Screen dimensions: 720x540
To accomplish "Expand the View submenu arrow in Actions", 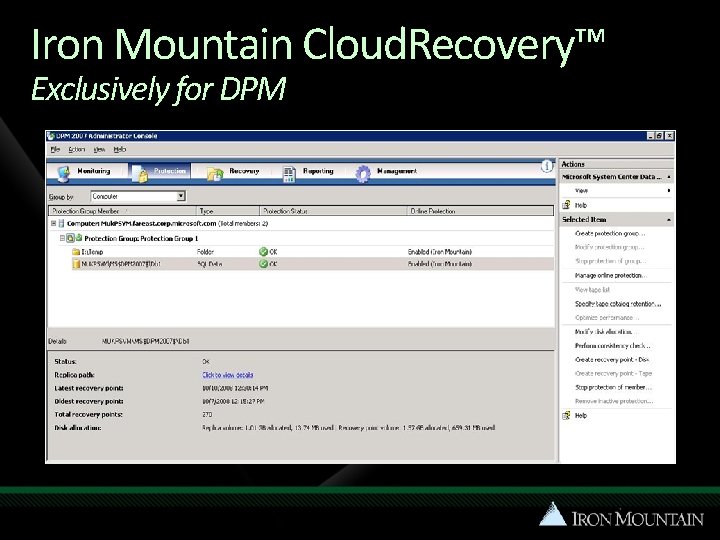I will (x=669, y=191).
